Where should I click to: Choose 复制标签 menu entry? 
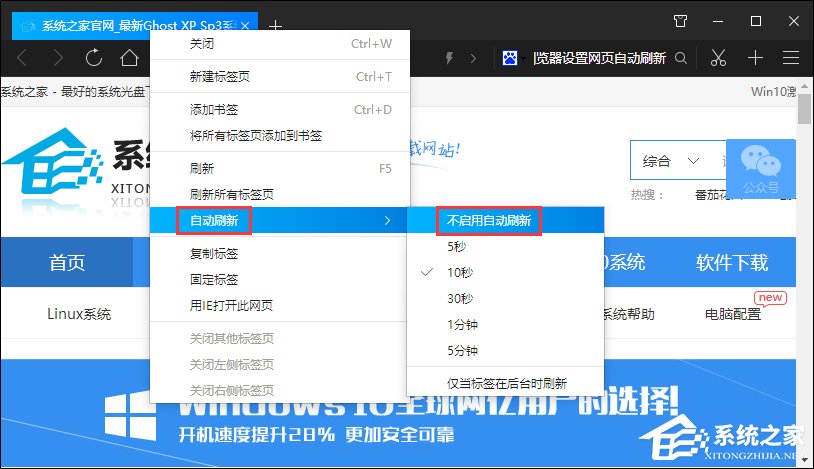pos(278,253)
